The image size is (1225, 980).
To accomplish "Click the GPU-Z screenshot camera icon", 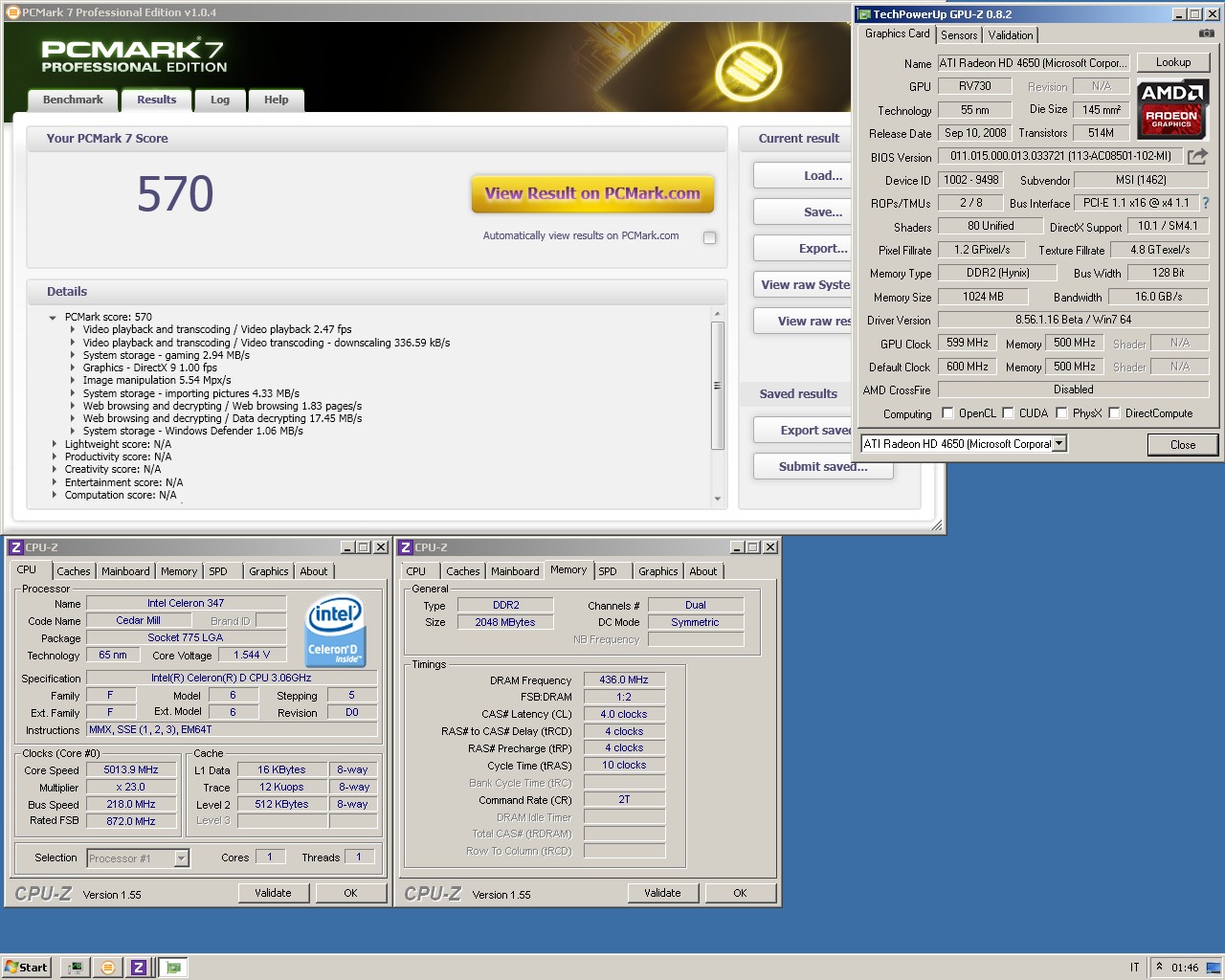I will click(x=1206, y=33).
